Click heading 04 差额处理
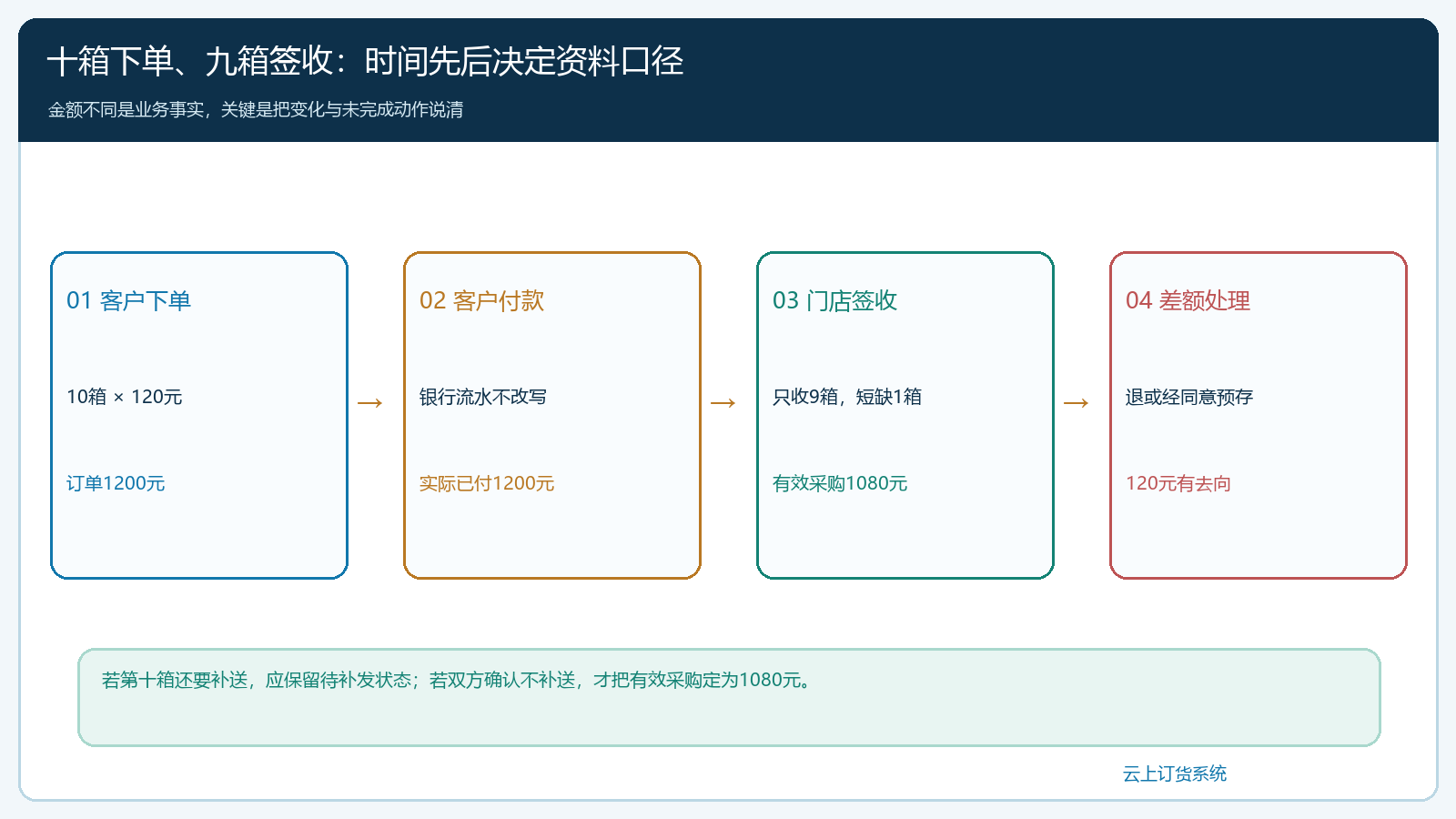Screen dimensions: 1456x819 pyautogui.click(x=1188, y=300)
